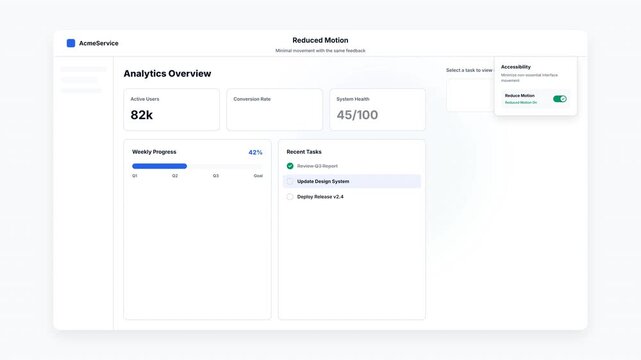Viewport: 641px width, 360px height.
Task: Open the System Health 45/100 card
Action: pos(378,110)
